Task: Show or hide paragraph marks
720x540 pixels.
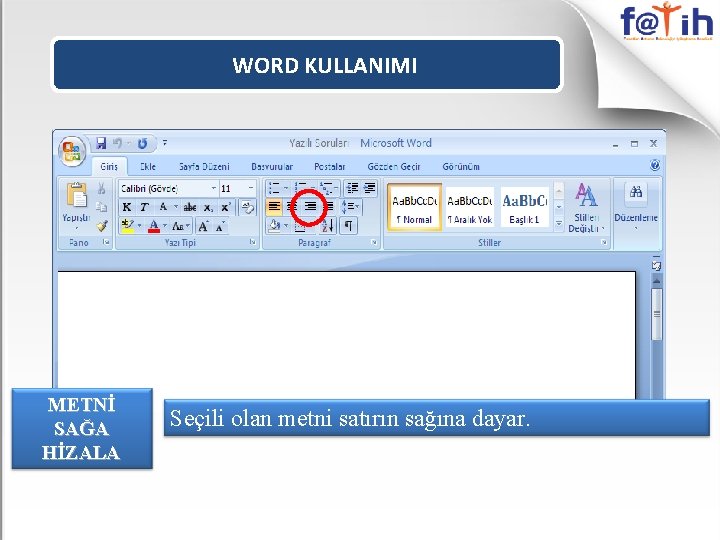Action: [x=349, y=226]
